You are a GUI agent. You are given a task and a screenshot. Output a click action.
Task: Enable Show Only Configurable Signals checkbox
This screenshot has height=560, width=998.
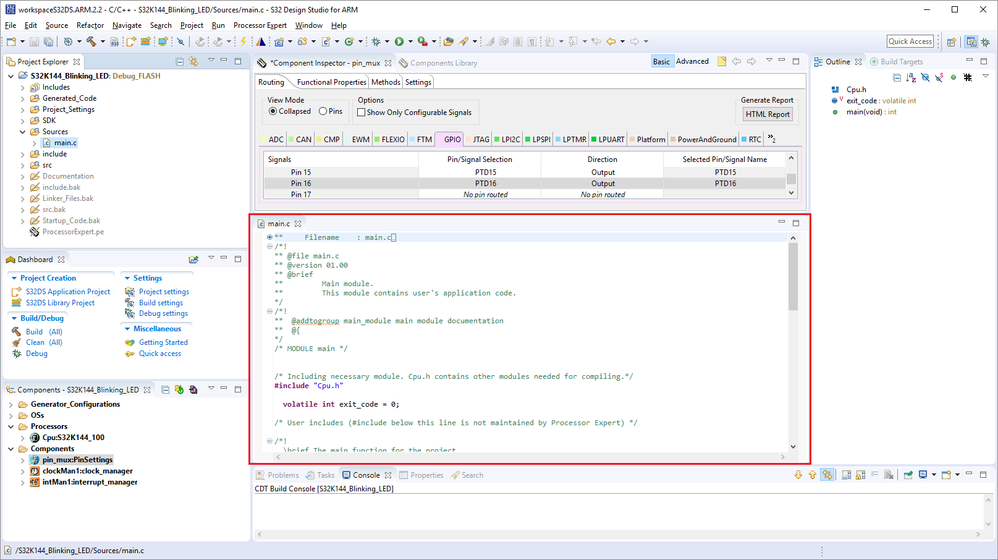tap(361, 112)
